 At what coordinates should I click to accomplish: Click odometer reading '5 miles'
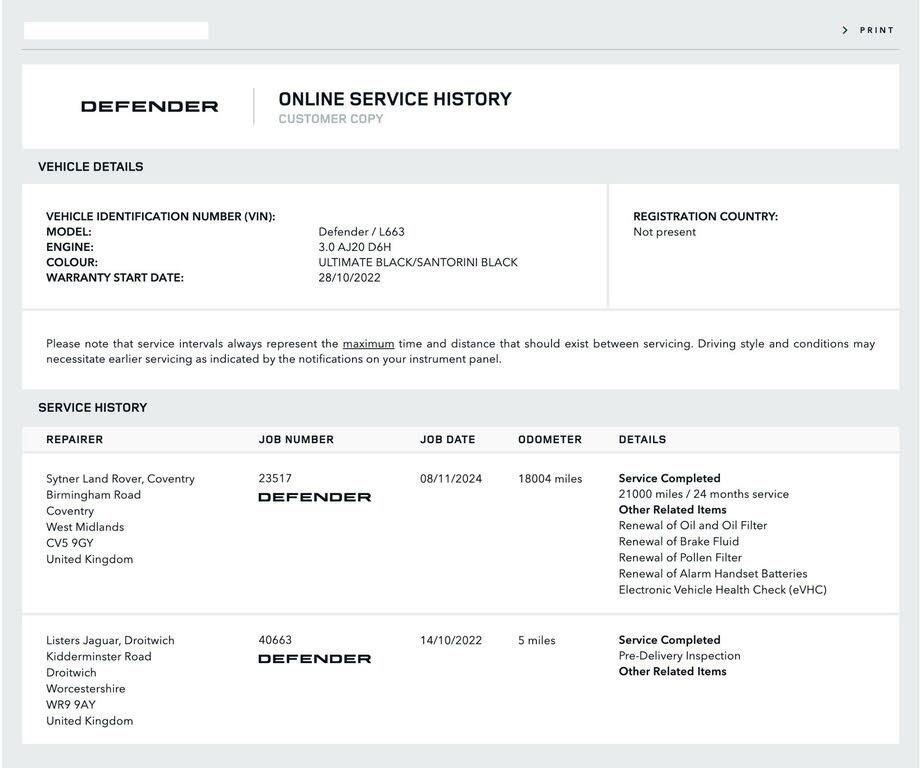click(537, 640)
